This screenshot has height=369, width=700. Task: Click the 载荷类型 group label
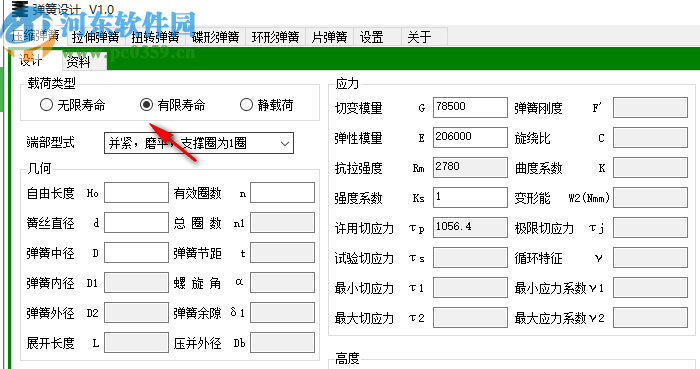[x=51, y=83]
